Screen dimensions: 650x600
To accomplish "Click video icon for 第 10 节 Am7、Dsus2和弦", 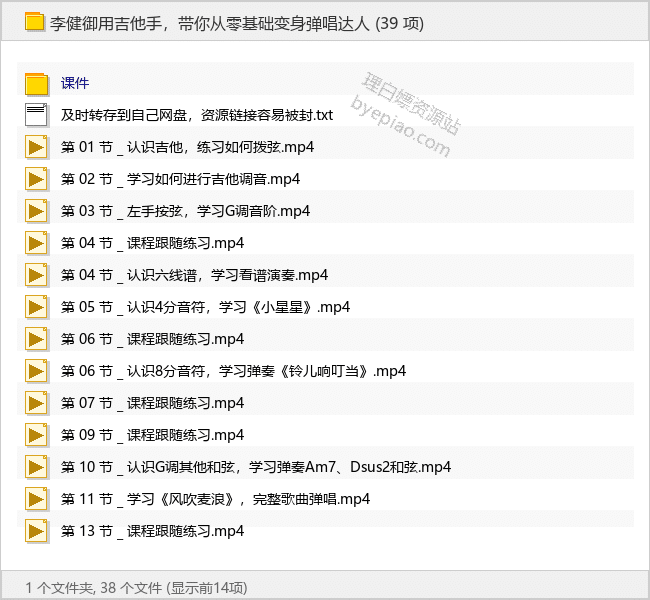I will pos(36,466).
